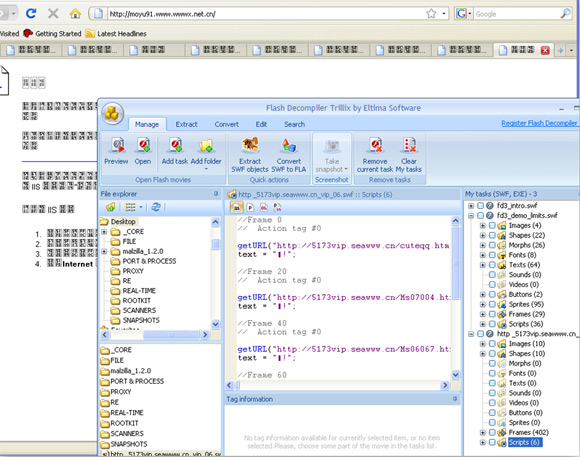
Task: Click the File explorer view mode icon
Action: point(130,207)
